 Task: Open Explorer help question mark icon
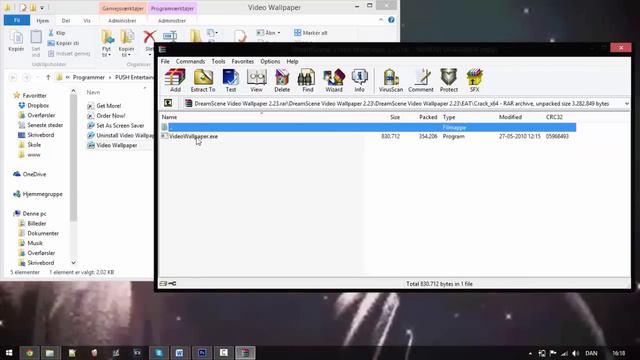pyautogui.click(x=391, y=20)
